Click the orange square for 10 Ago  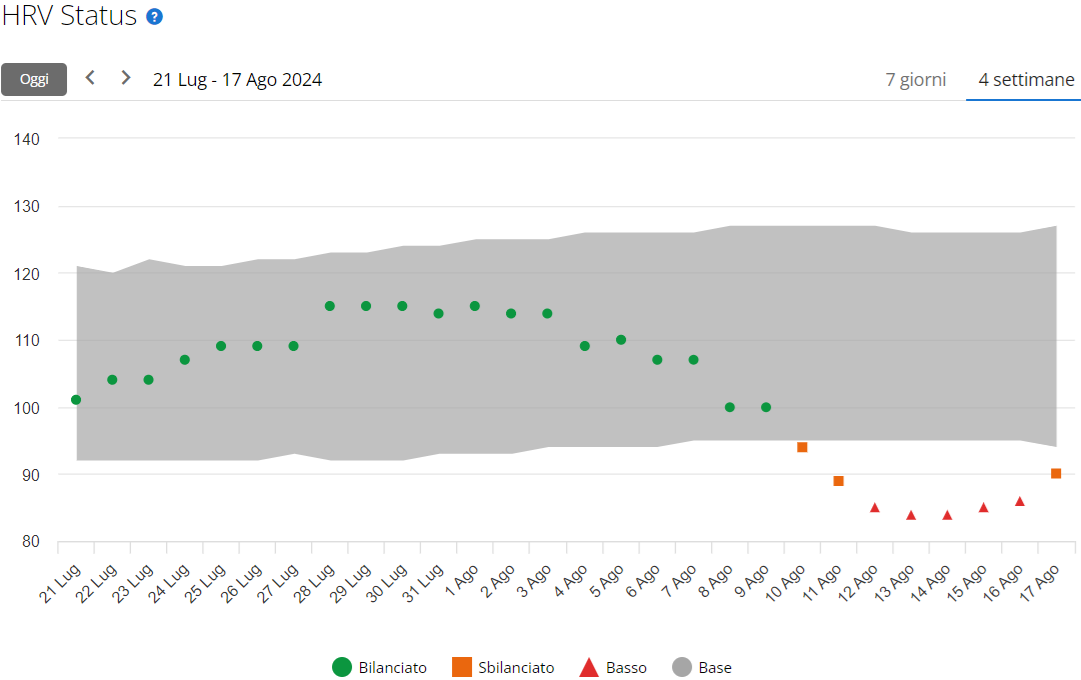coord(802,447)
